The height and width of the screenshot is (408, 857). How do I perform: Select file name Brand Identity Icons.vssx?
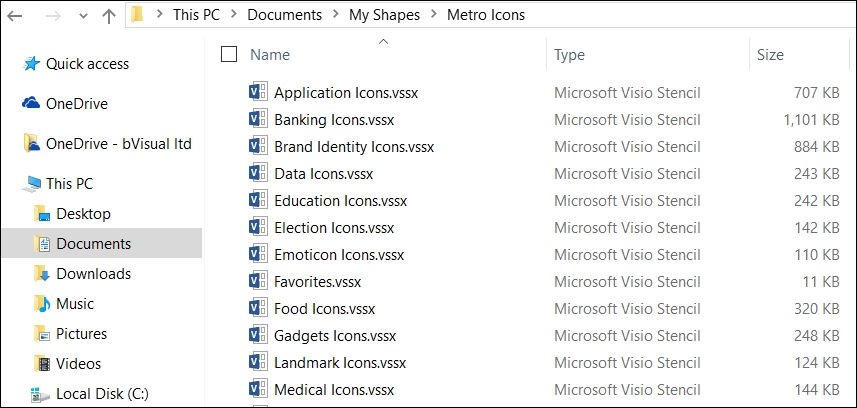pos(354,147)
